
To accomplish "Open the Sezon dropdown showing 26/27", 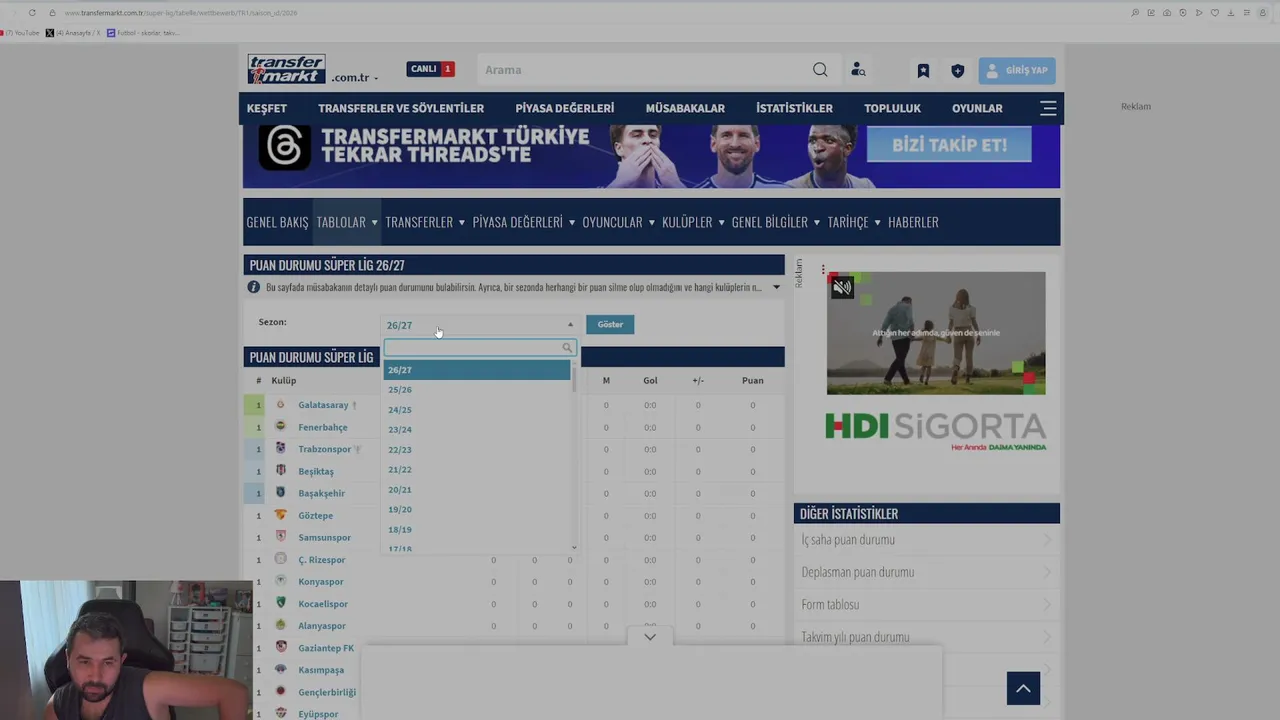I will point(479,325).
